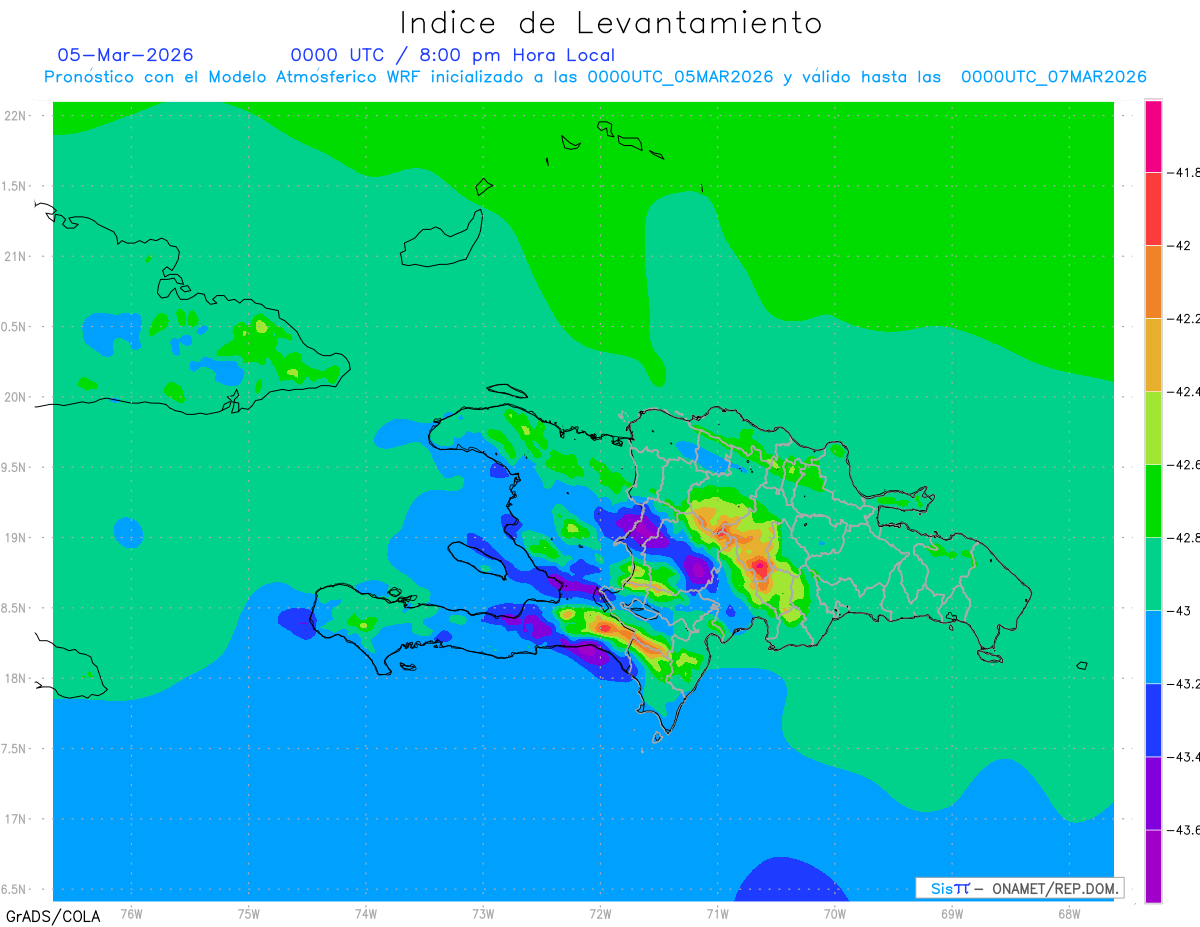1200x927 pixels.
Task: Click the 'Pronostico con el Modelo Atmosferico WRF' subtitle
Action: click(x=235, y=77)
